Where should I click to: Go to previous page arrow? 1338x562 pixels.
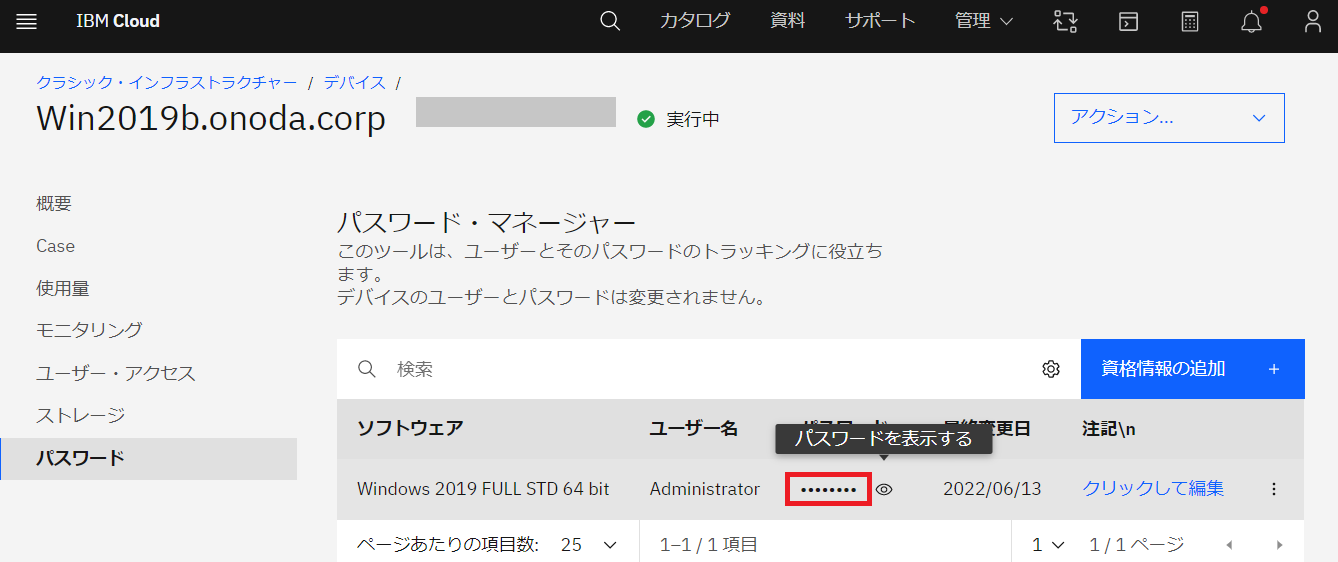point(1229,545)
